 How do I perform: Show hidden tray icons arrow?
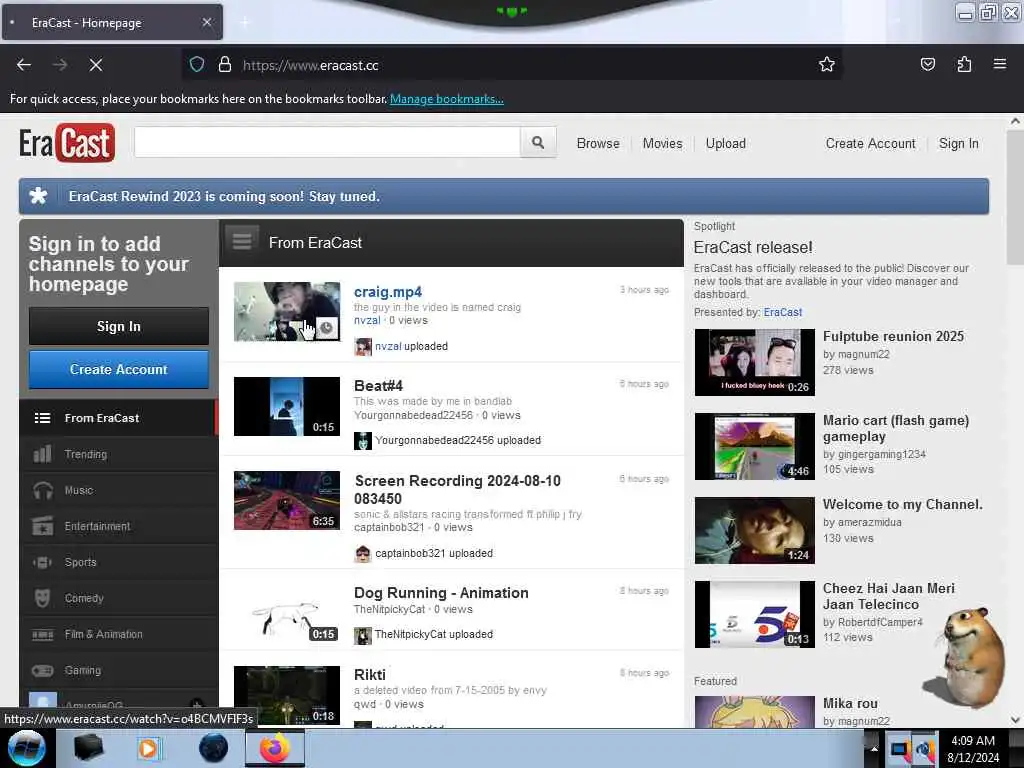(x=874, y=749)
